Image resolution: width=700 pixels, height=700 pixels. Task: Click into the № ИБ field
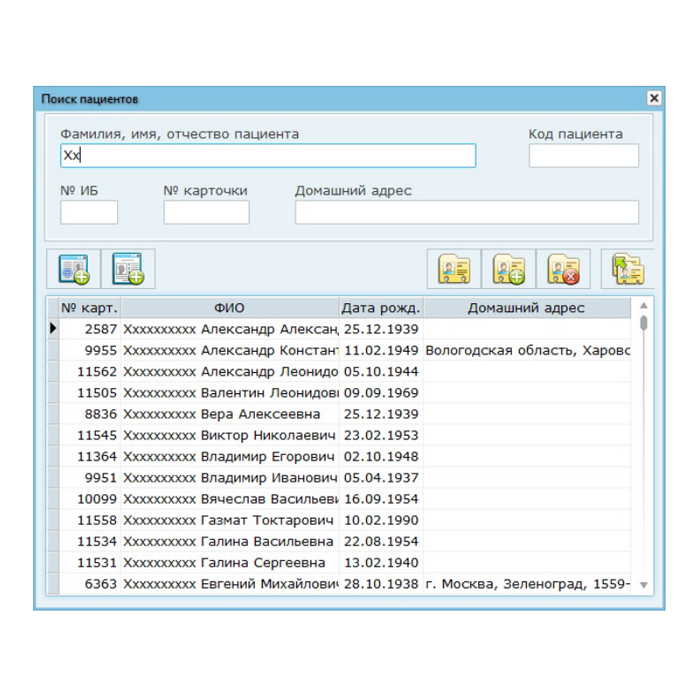pos(89,212)
